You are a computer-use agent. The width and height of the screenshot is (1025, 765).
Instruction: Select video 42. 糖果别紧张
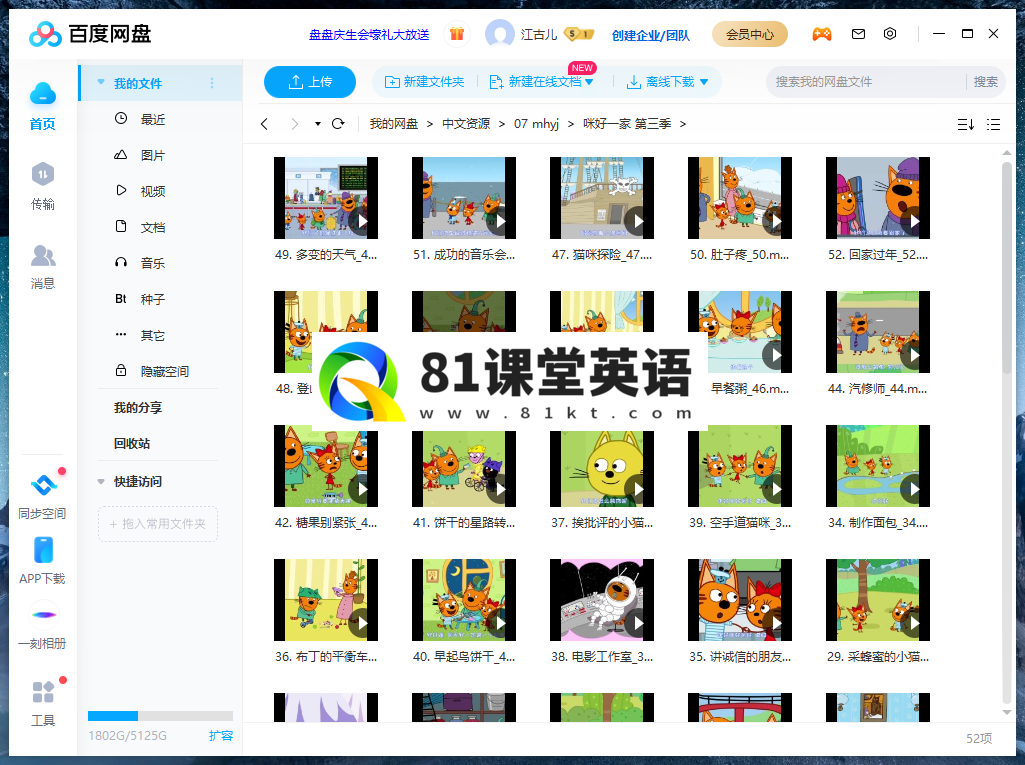click(x=326, y=477)
